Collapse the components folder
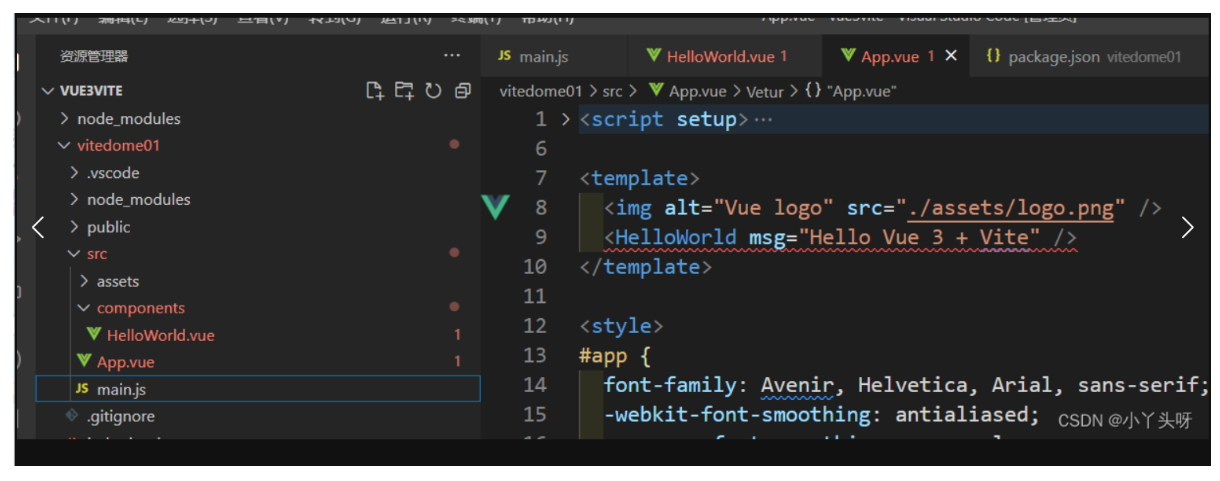 pyautogui.click(x=84, y=308)
